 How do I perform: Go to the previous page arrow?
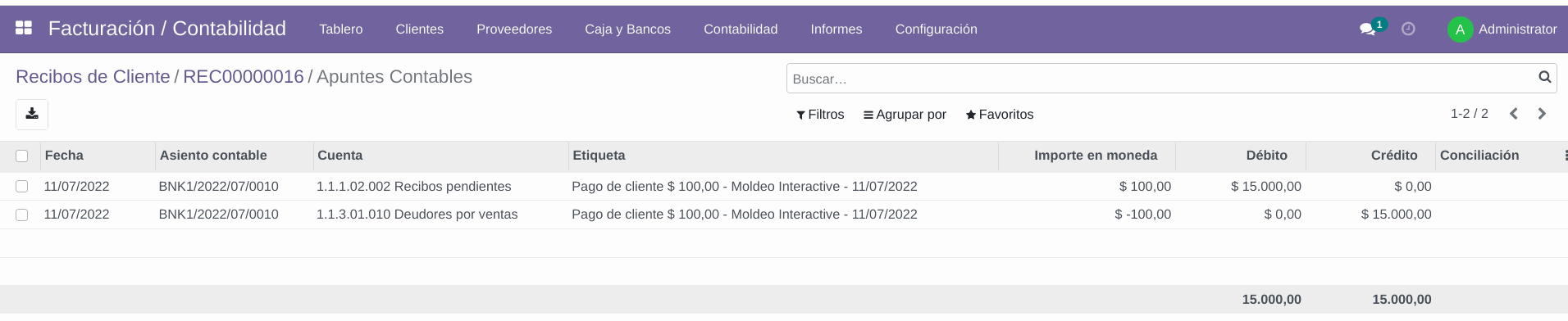(x=1514, y=114)
